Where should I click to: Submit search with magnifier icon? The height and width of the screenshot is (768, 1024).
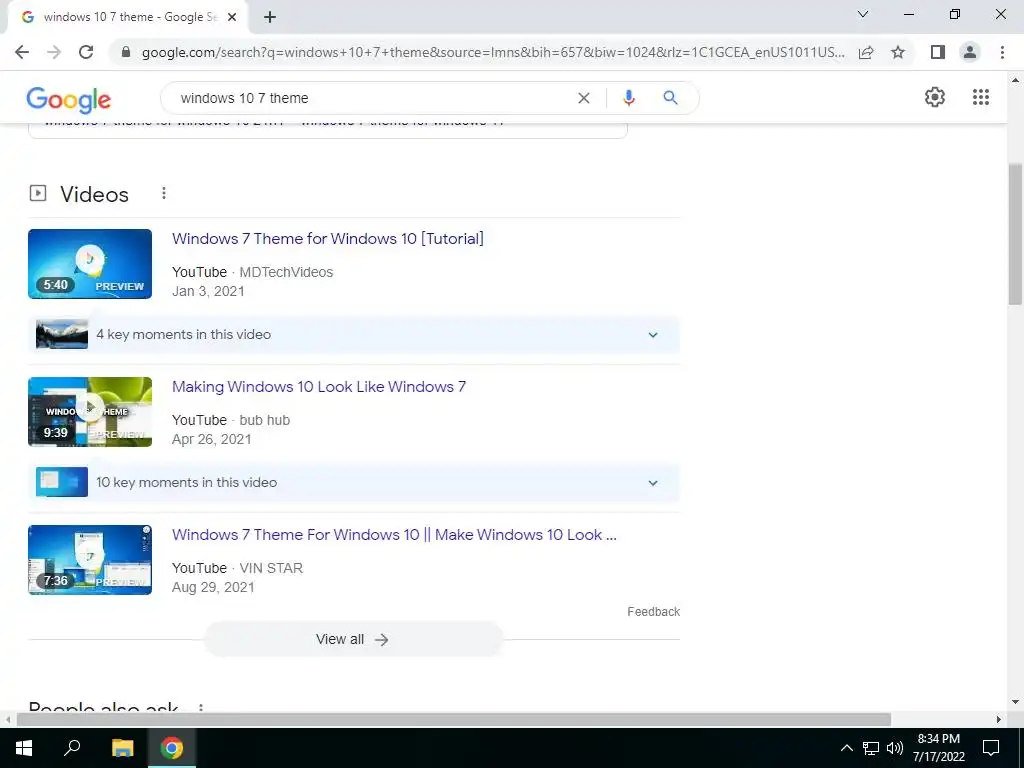click(670, 98)
